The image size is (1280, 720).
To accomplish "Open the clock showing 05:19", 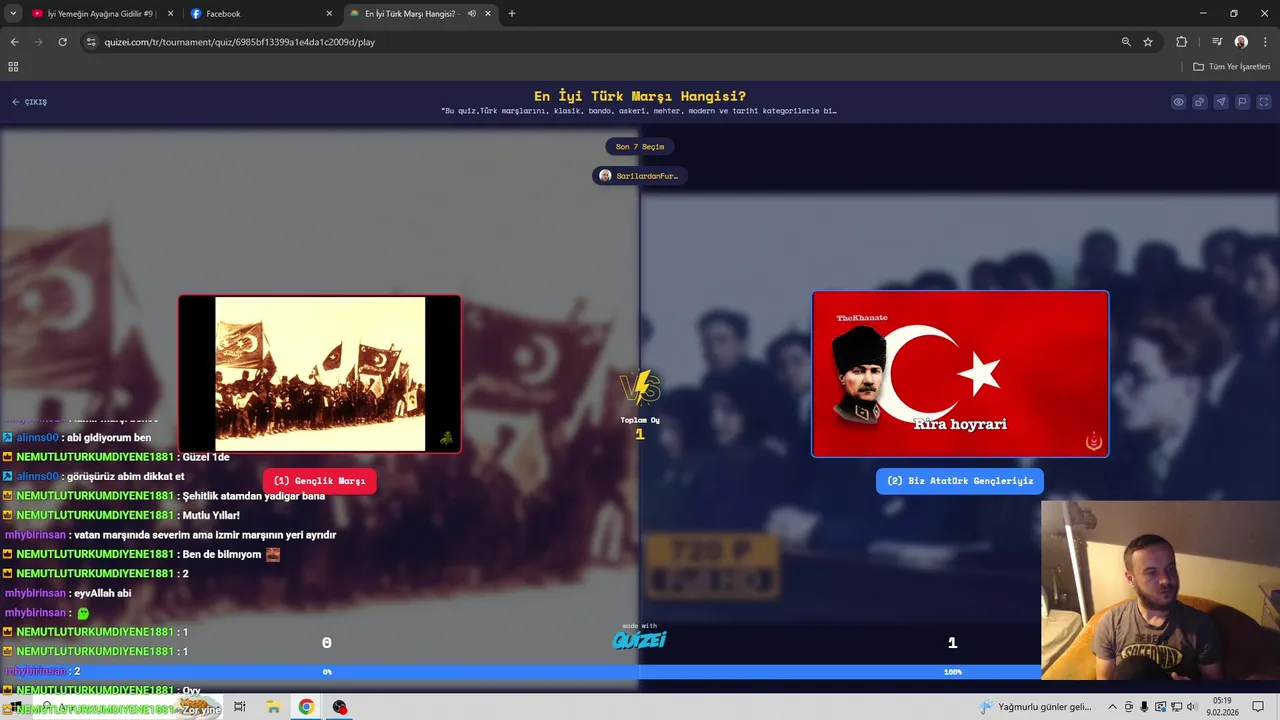I will [x=1222, y=707].
